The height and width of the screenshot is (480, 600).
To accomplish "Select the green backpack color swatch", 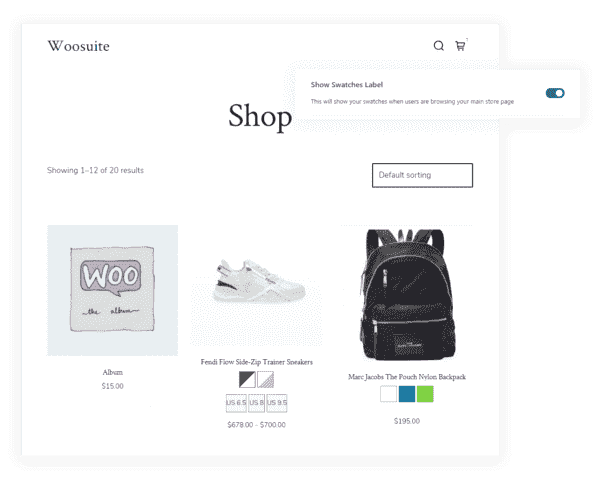I will pos(425,394).
